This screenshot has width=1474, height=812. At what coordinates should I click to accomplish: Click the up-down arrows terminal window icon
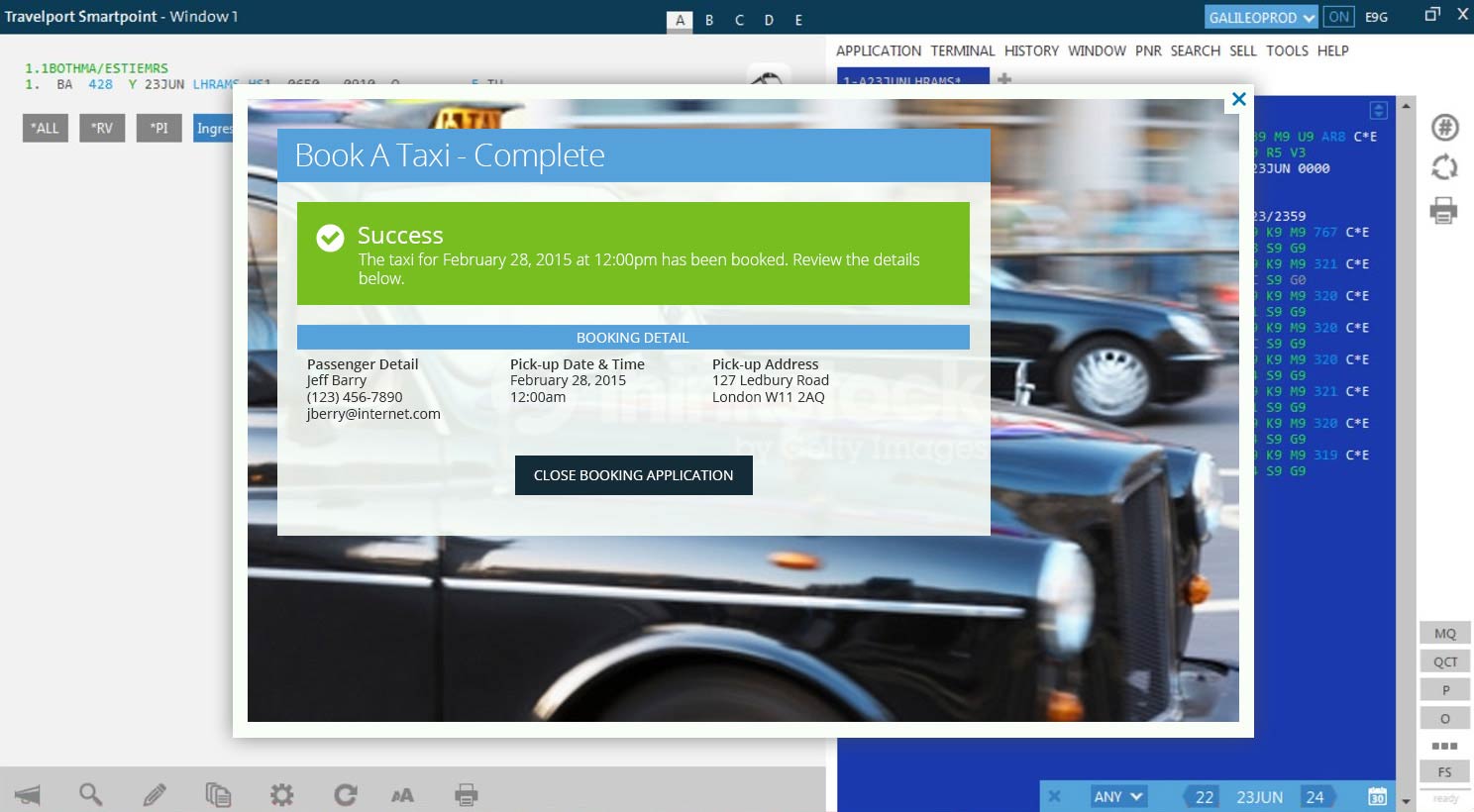tap(1378, 110)
